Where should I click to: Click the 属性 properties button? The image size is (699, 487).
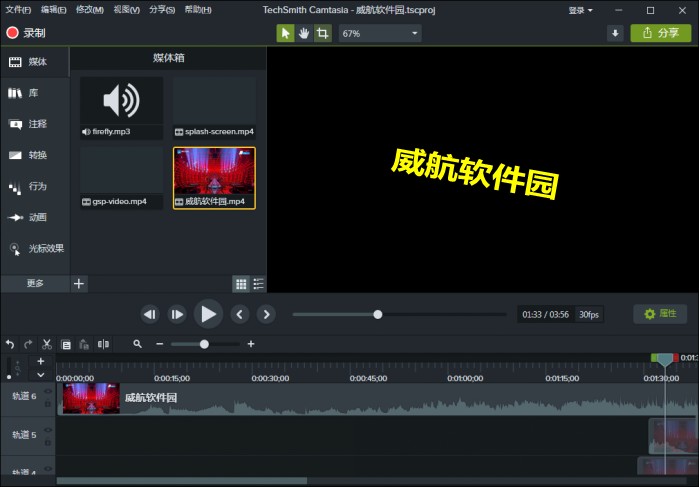click(660, 314)
